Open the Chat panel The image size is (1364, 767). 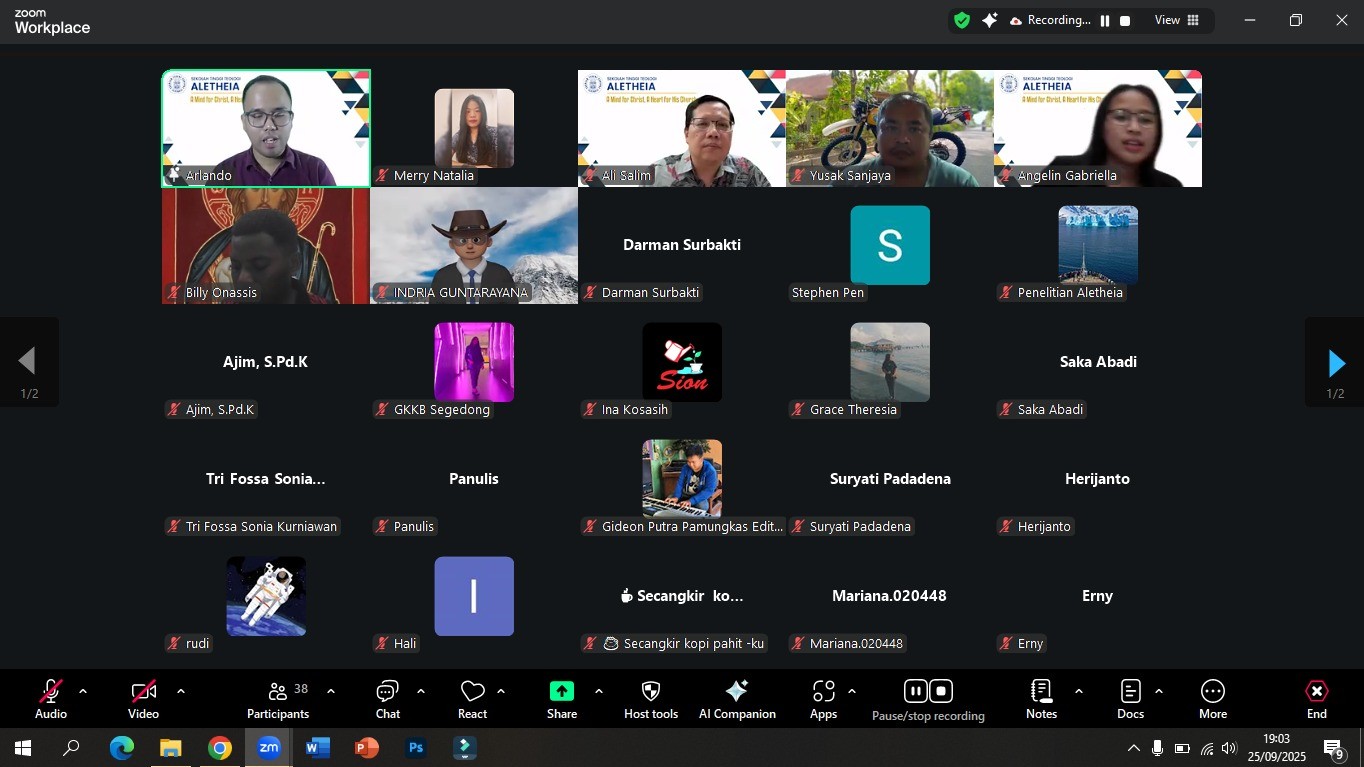coord(388,699)
